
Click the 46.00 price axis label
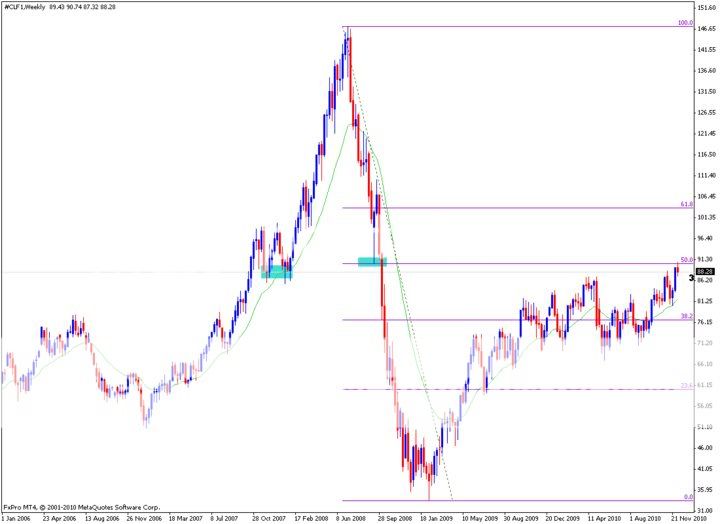click(x=706, y=448)
